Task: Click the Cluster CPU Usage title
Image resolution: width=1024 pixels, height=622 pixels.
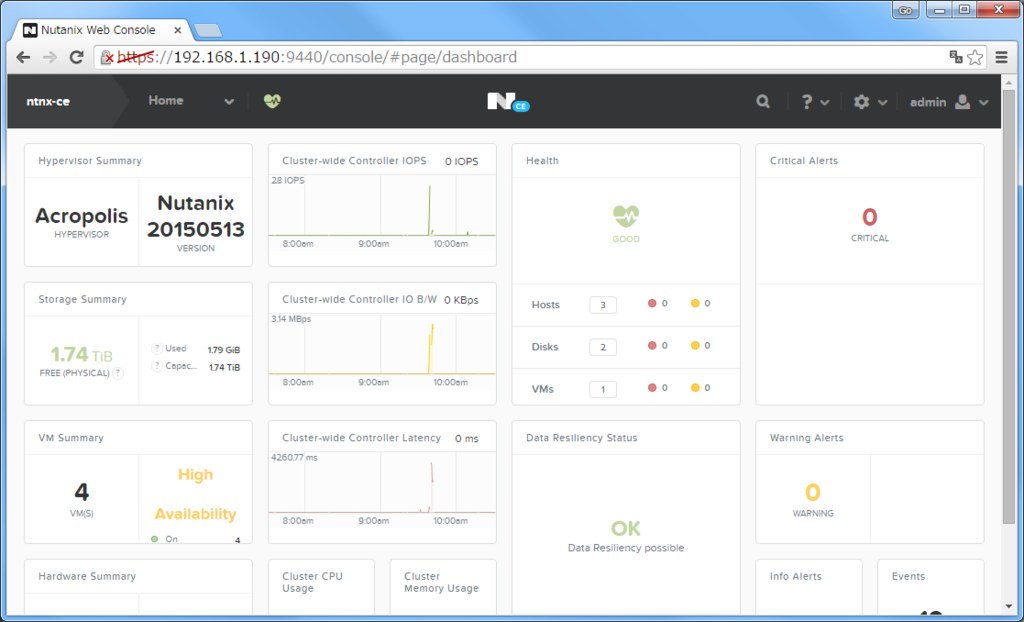Action: (x=312, y=582)
